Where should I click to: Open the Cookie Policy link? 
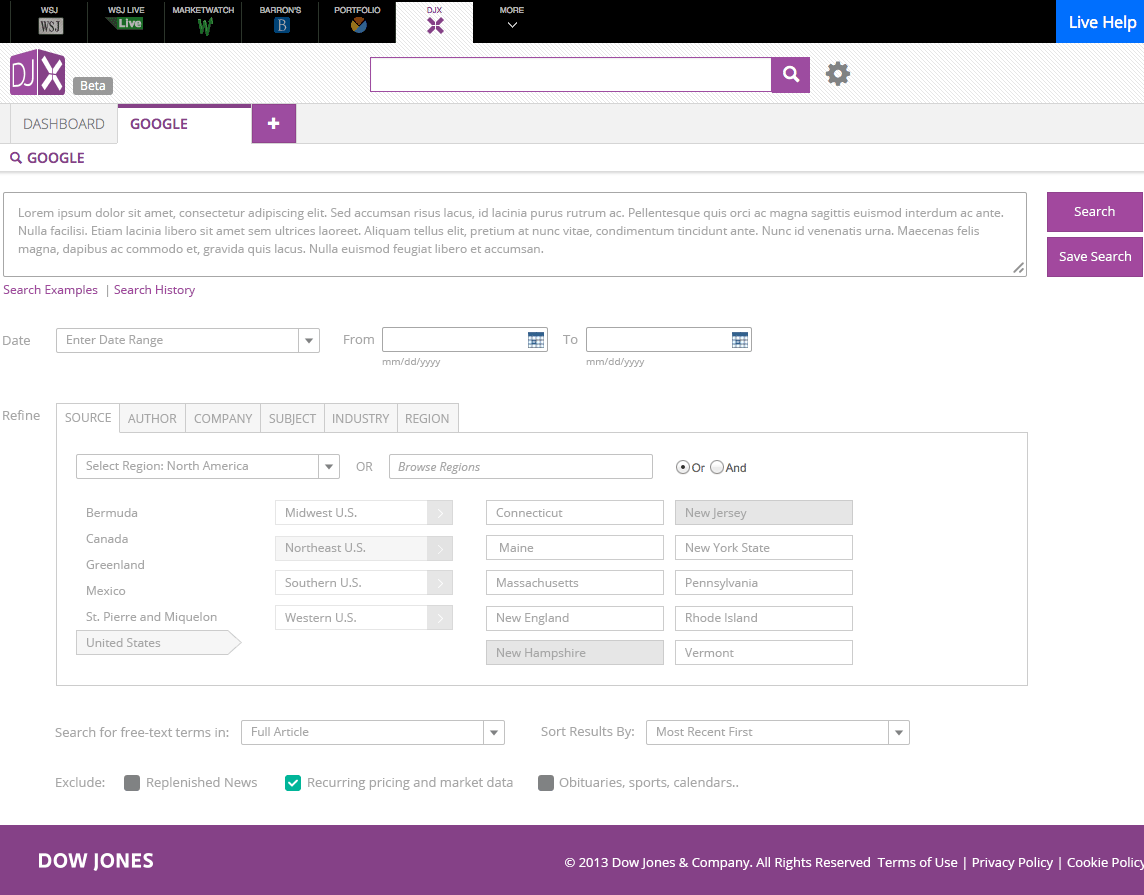tap(1105, 862)
